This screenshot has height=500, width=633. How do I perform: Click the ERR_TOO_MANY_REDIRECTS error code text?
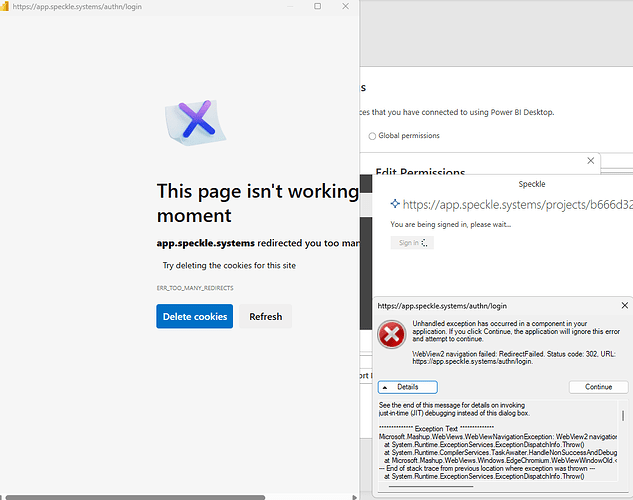click(x=195, y=288)
